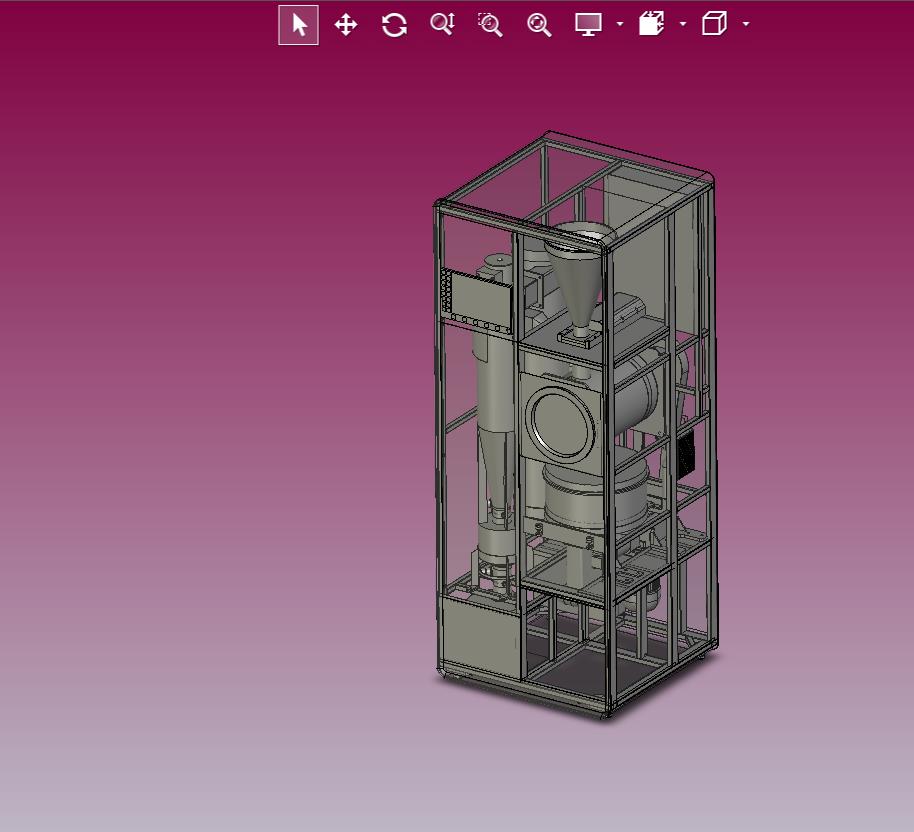Select the solid base panel at cabinet bottom-left
914x832 pixels.
(x=480, y=636)
